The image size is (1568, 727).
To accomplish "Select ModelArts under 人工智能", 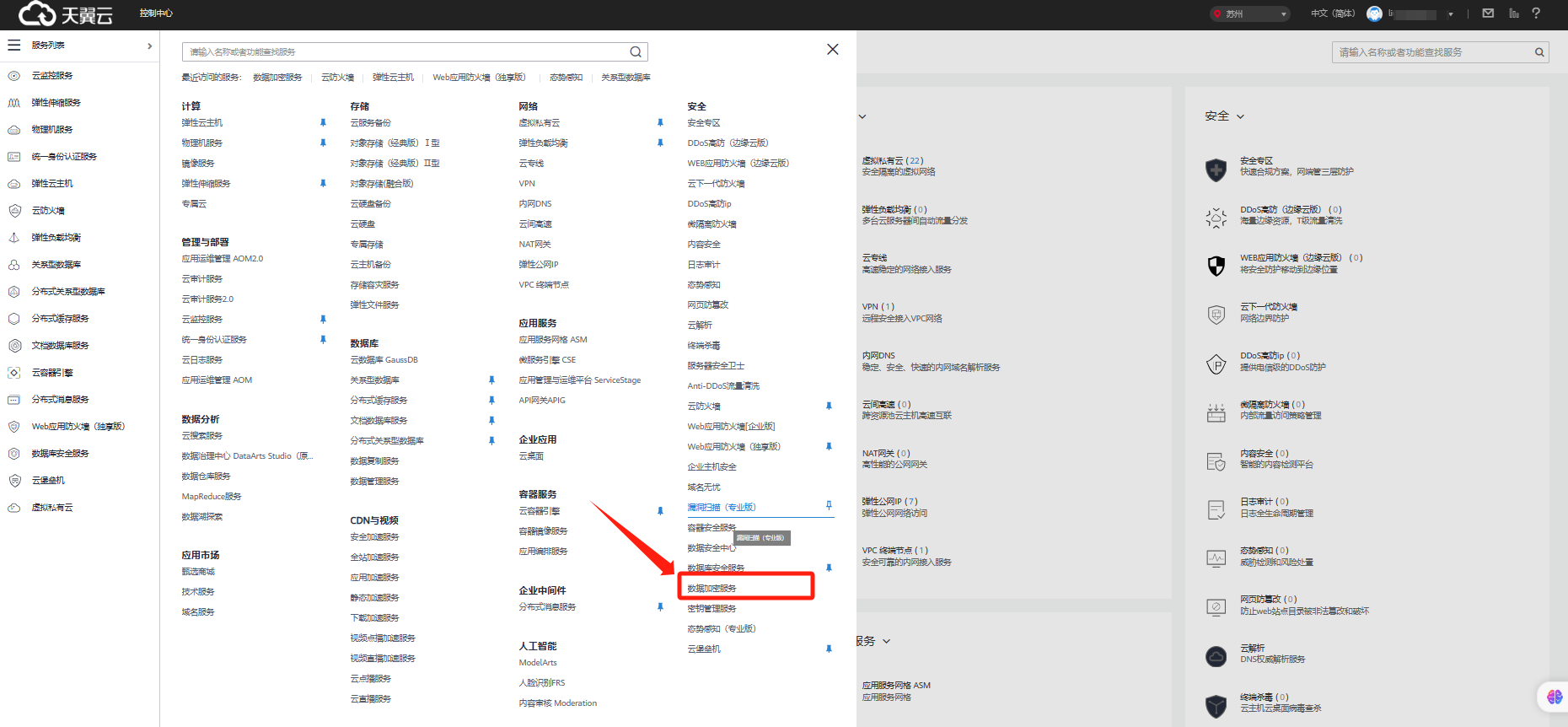I will (x=538, y=663).
